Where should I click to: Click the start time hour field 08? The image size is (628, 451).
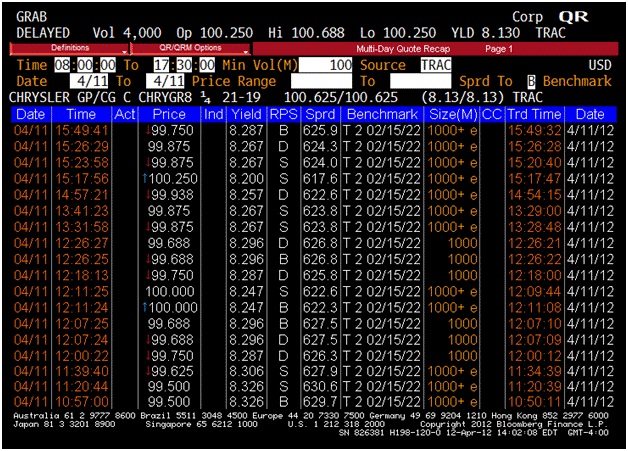tap(62, 65)
